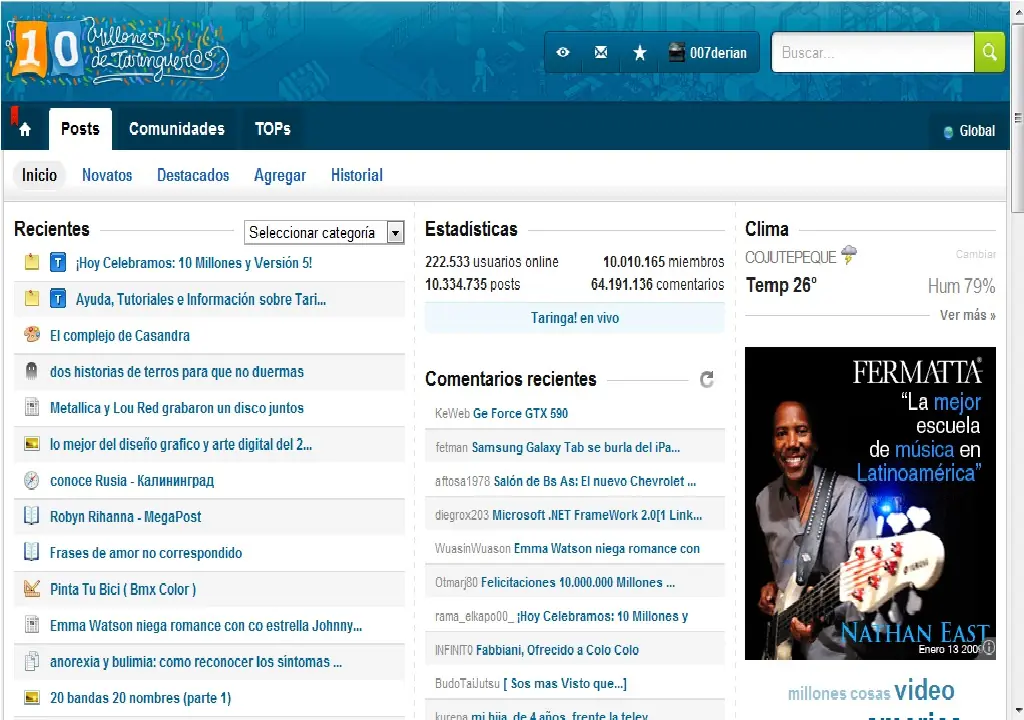Click into the Buscar search field

(x=872, y=52)
